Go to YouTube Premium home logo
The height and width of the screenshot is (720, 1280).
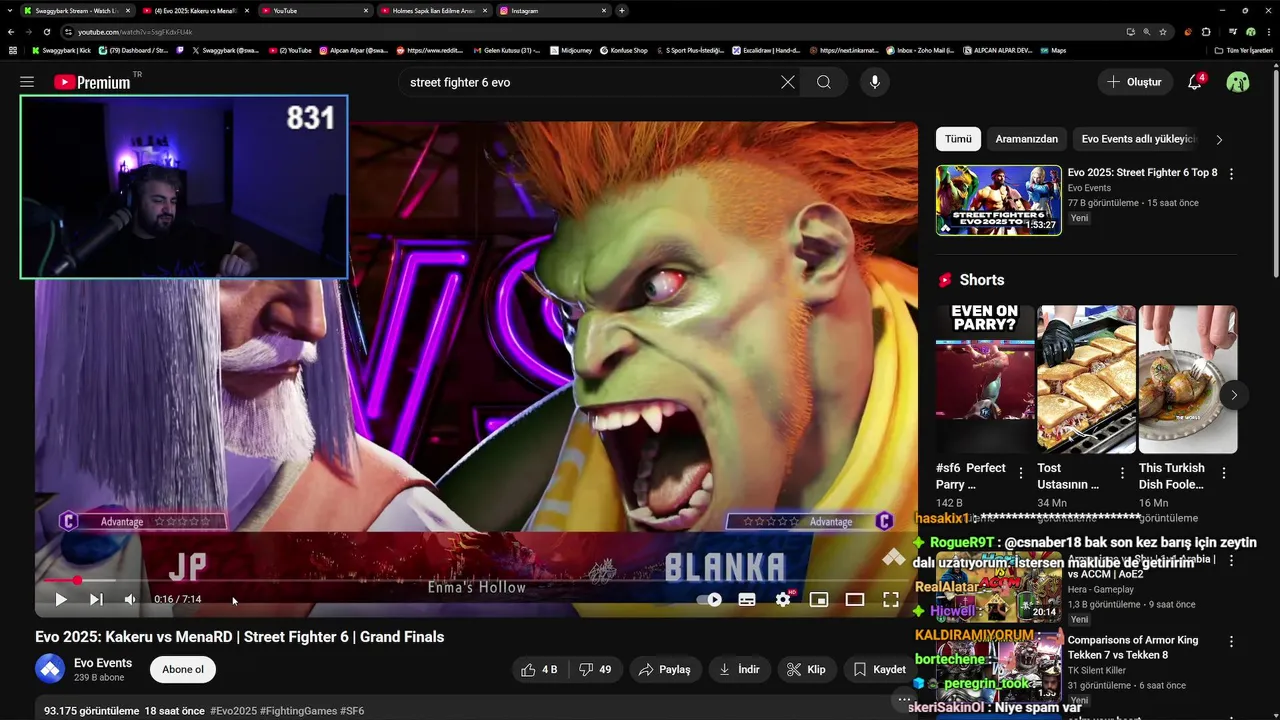pyautogui.click(x=93, y=82)
